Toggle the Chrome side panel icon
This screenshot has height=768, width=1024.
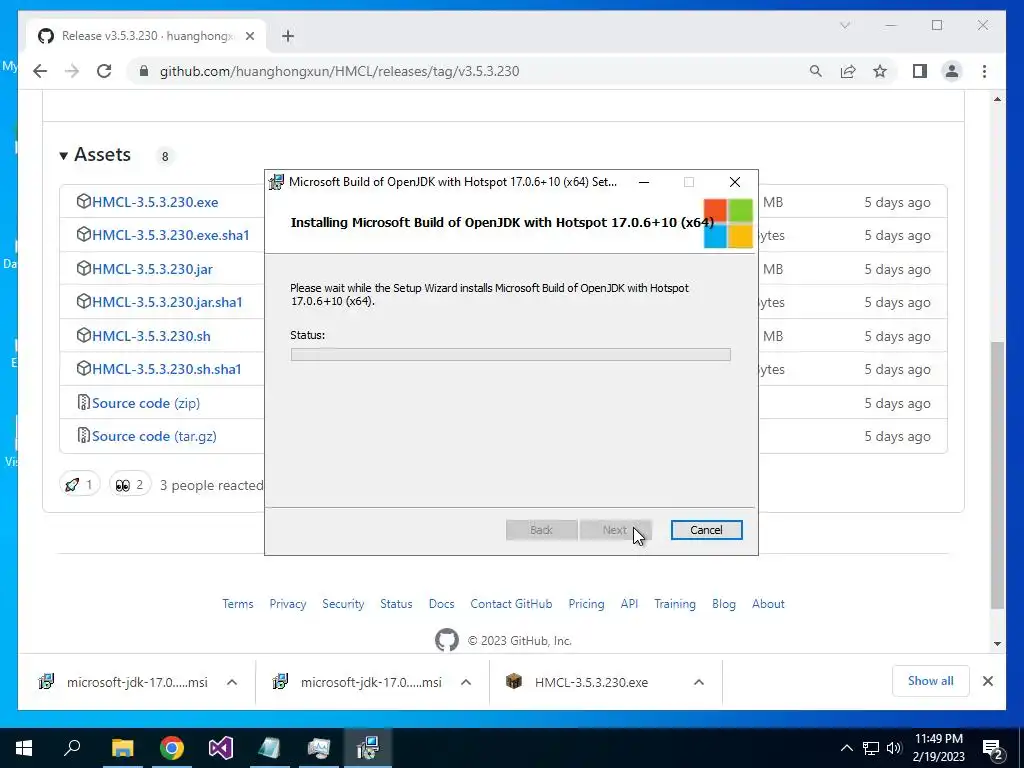pyautogui.click(x=920, y=71)
